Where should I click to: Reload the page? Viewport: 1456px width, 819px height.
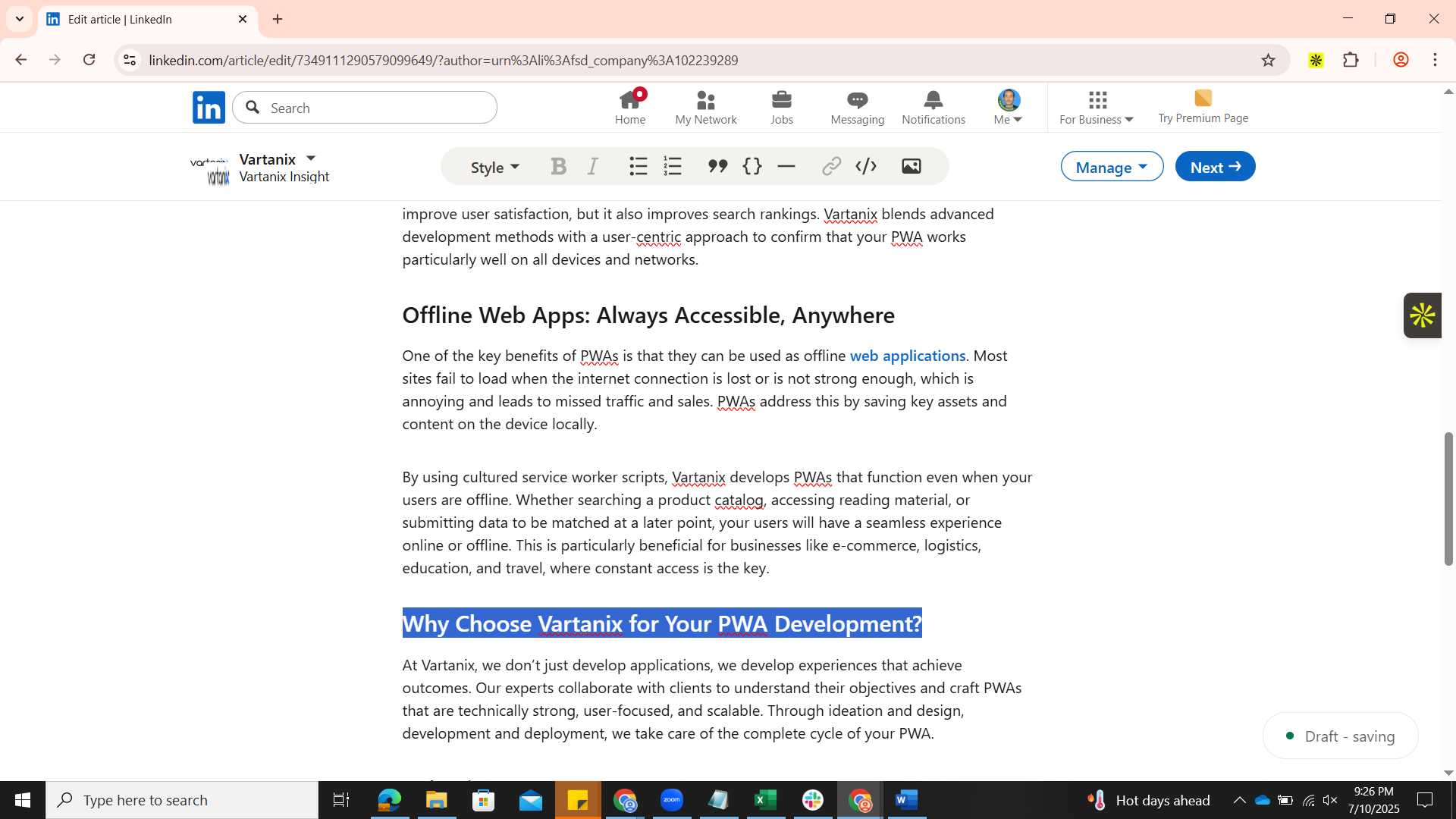point(89,60)
